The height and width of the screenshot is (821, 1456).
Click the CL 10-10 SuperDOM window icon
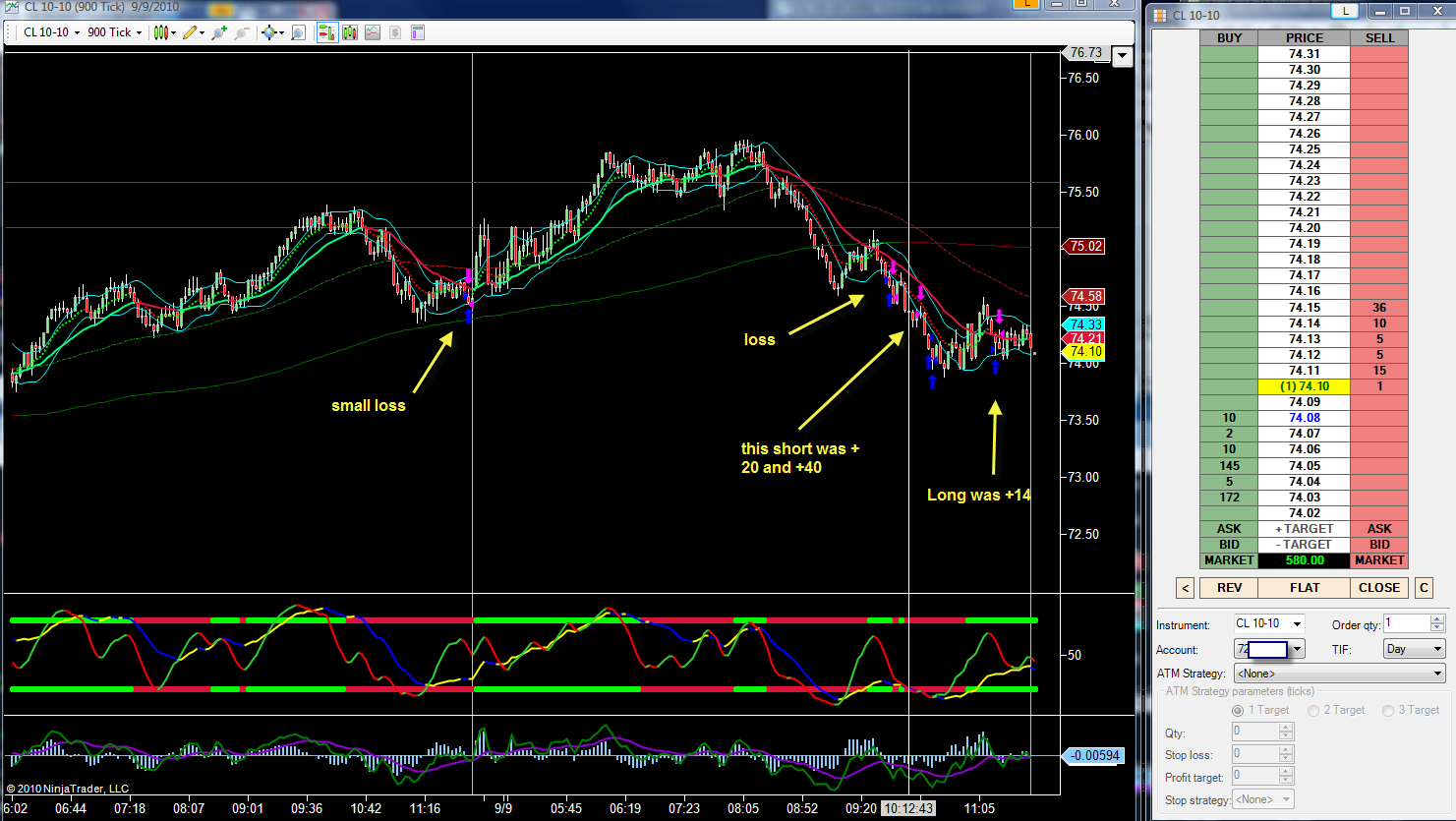point(1160,15)
